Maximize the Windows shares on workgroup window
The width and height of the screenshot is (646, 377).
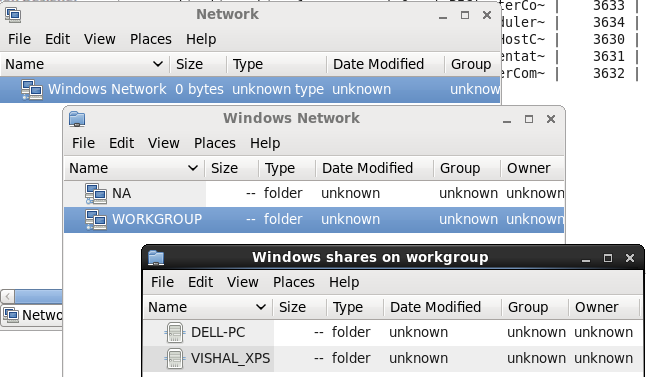pyautogui.click(x=608, y=258)
